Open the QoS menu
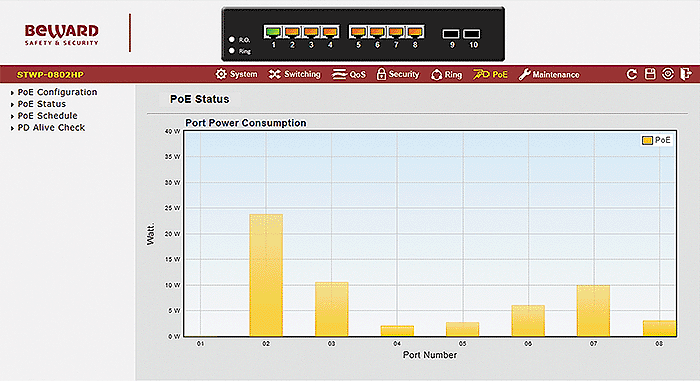700x381 pixels. [349, 74]
